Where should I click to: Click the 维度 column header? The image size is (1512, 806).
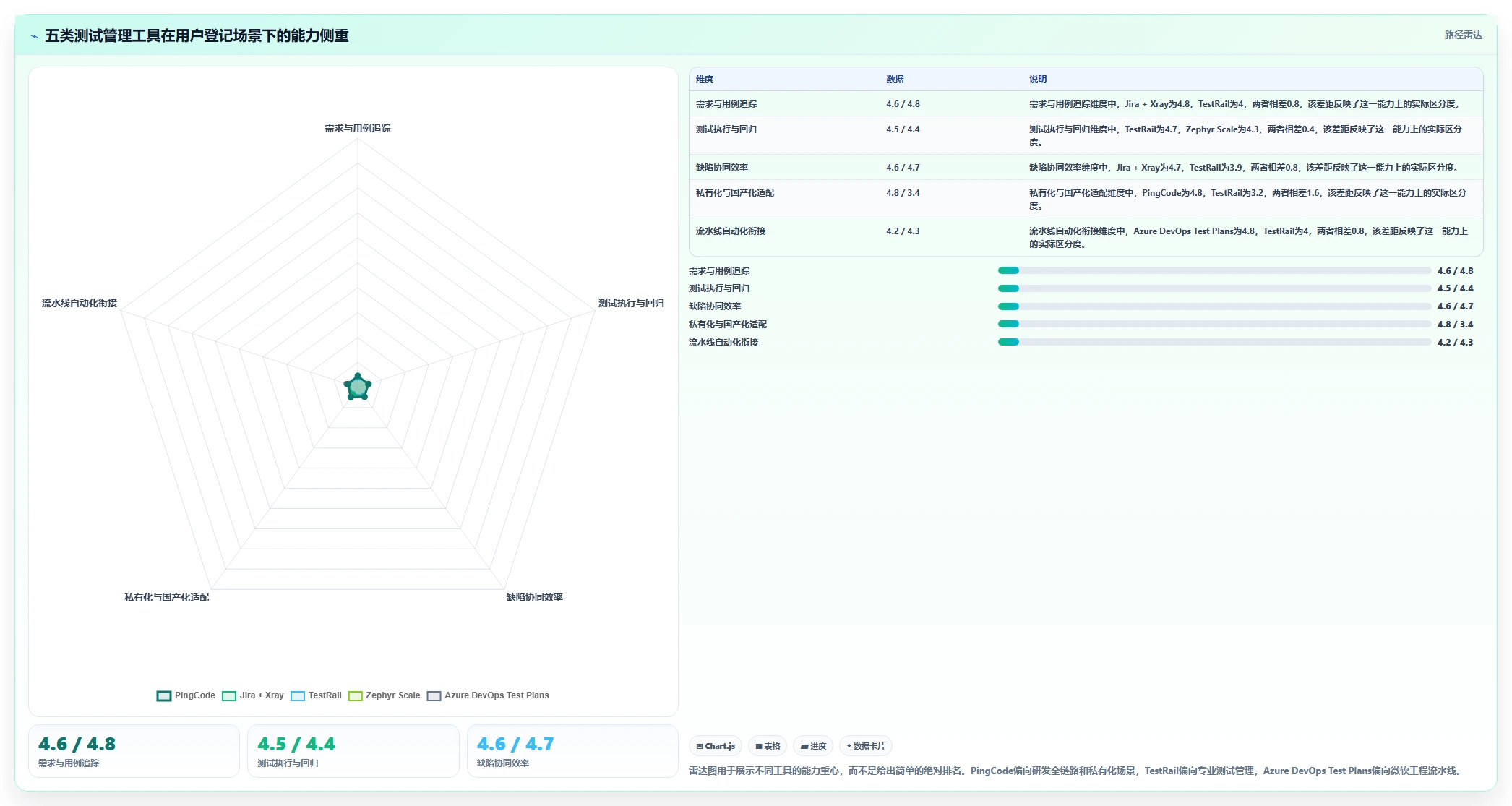705,80
